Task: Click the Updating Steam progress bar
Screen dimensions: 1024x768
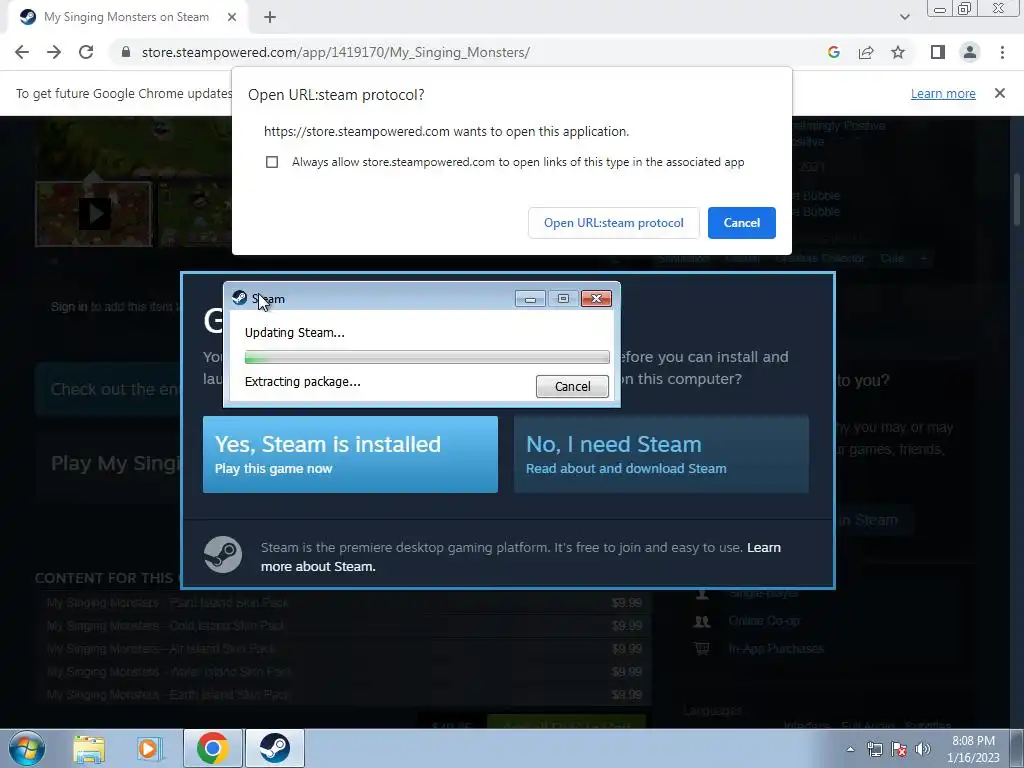Action: [427, 357]
